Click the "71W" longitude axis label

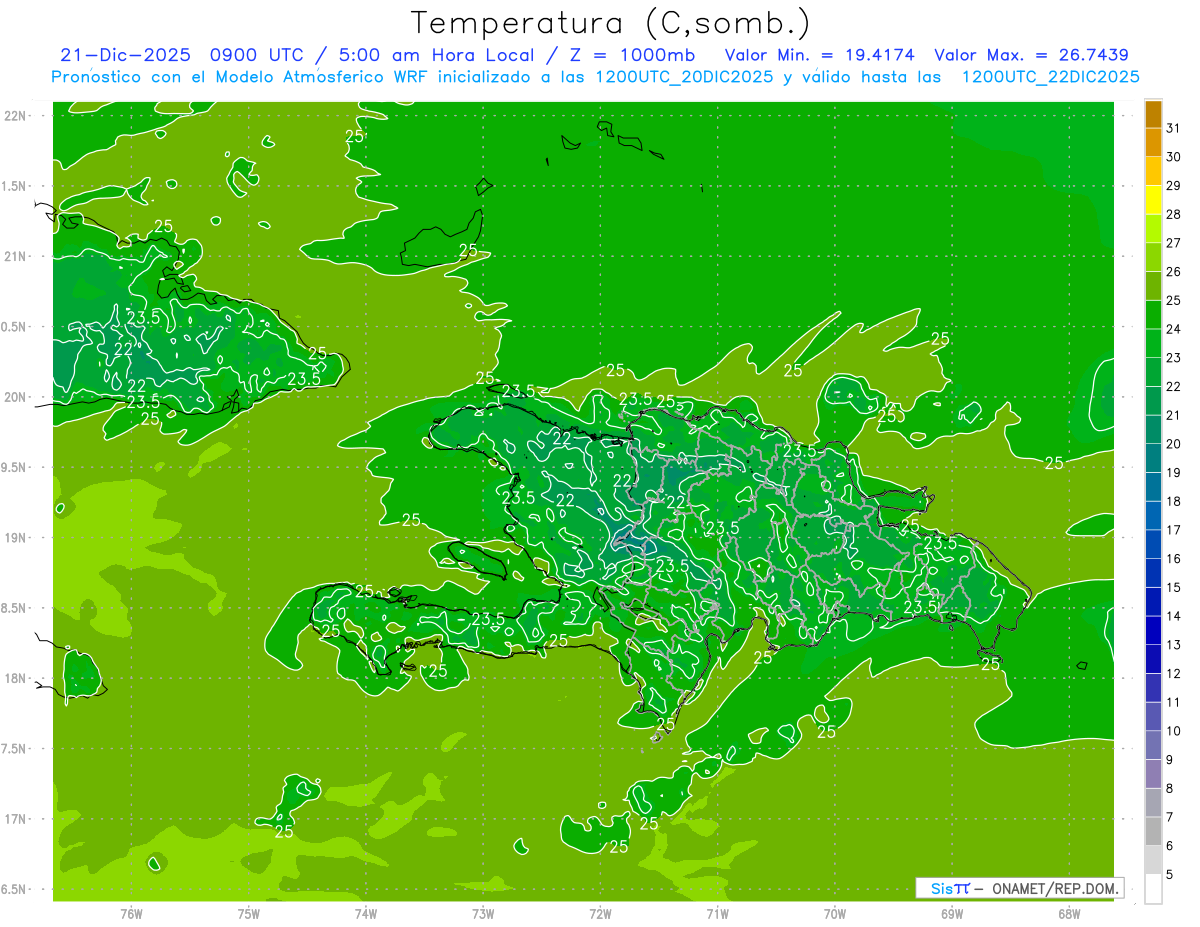point(717,913)
